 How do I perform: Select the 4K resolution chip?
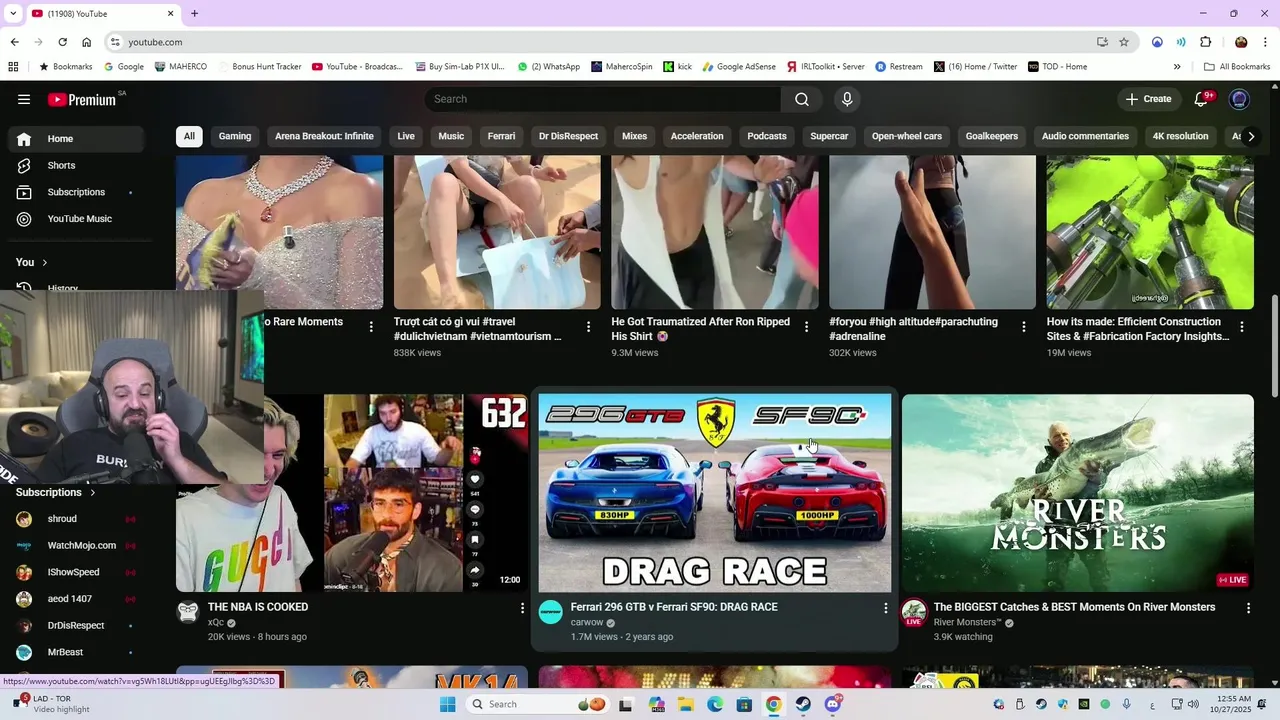tap(1180, 136)
